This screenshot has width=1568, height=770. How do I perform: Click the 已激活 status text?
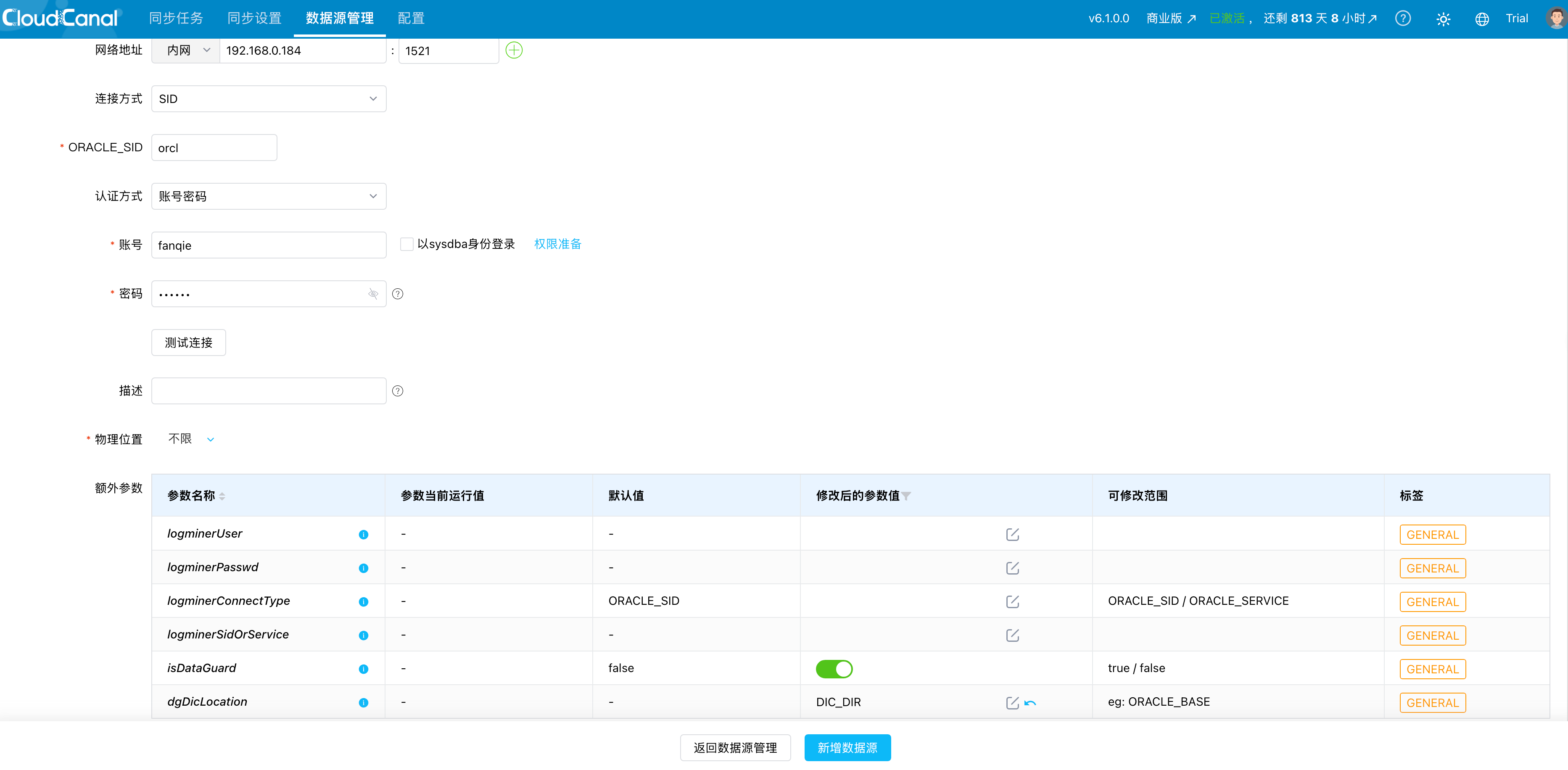1227,18
